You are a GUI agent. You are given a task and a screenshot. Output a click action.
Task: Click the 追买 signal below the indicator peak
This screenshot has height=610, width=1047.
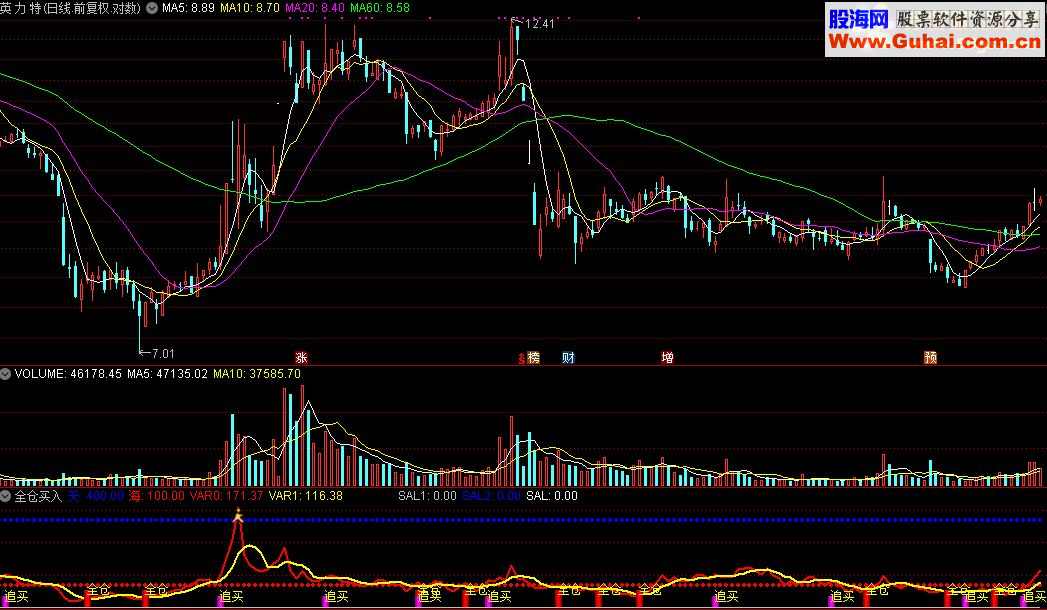(232, 596)
